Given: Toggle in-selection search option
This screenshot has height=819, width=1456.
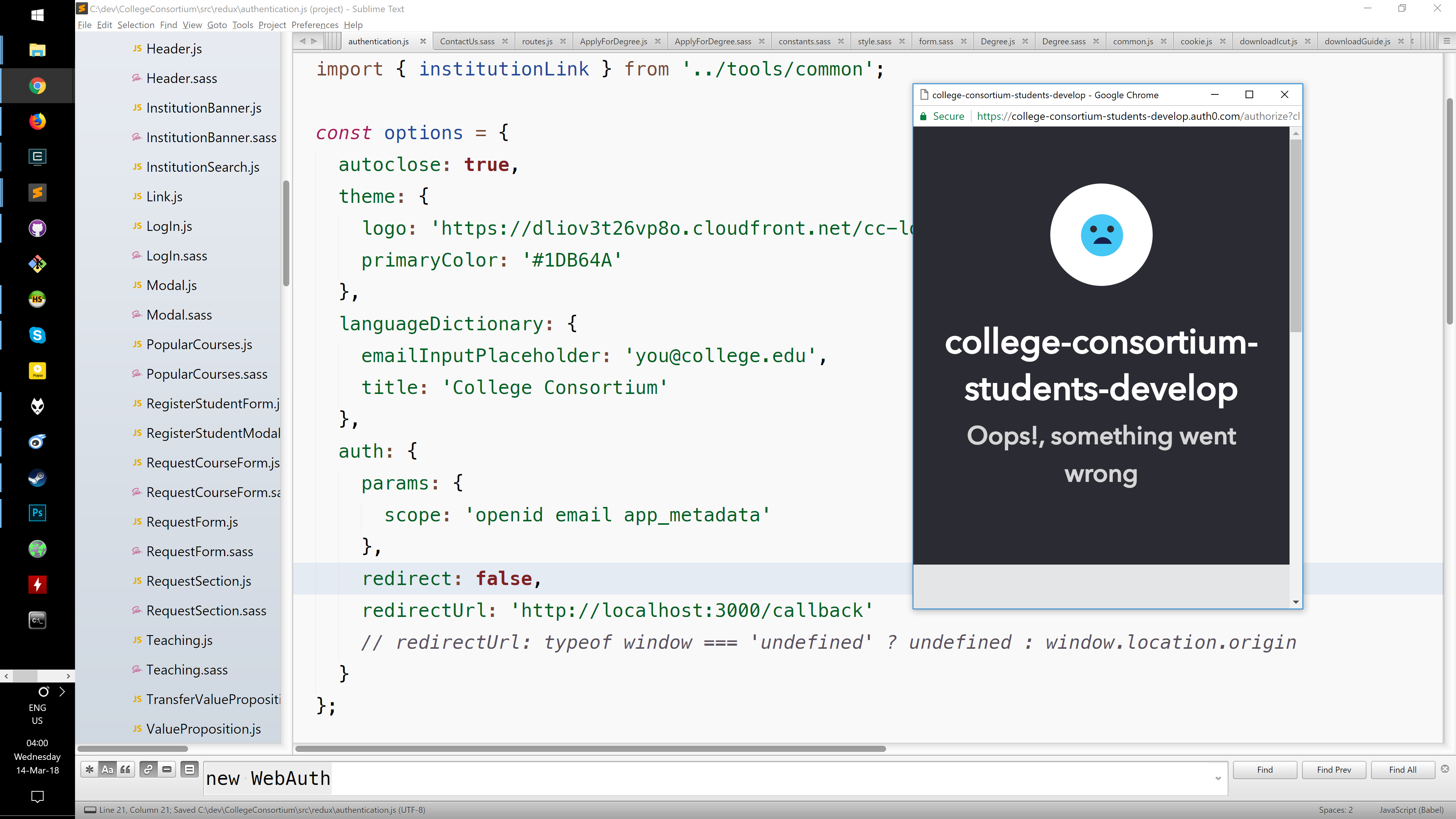Looking at the screenshot, I should coord(167,769).
